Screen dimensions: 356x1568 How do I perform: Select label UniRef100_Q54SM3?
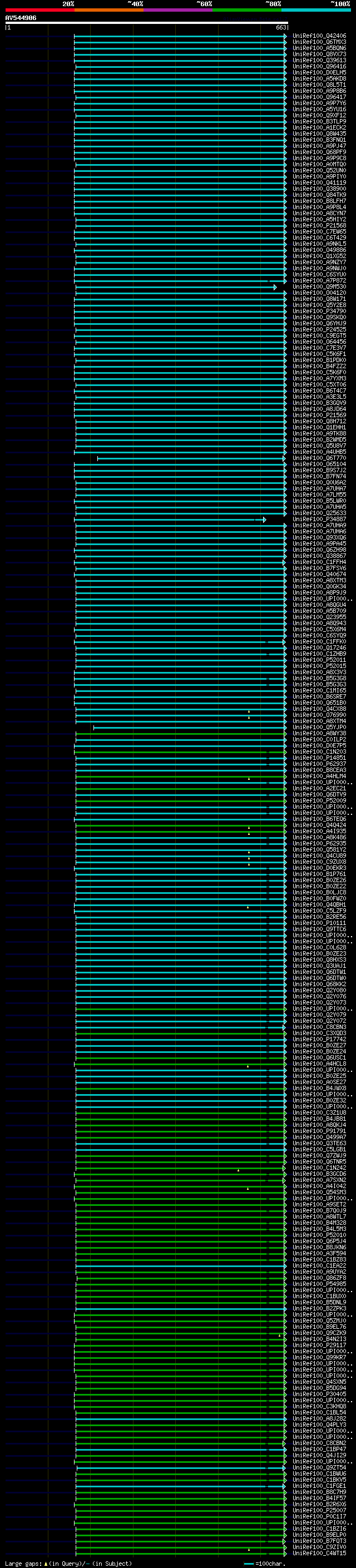tap(319, 1193)
